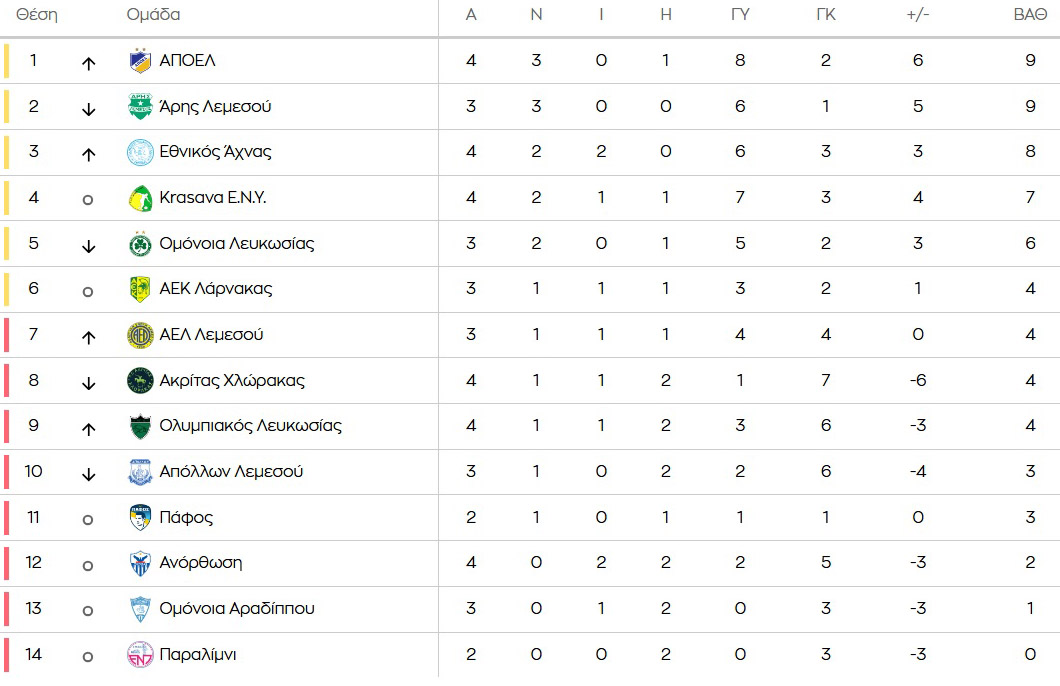Select the Krasava Ε.Ν.Υ. logo
The width and height of the screenshot is (1060, 686).
click(140, 198)
